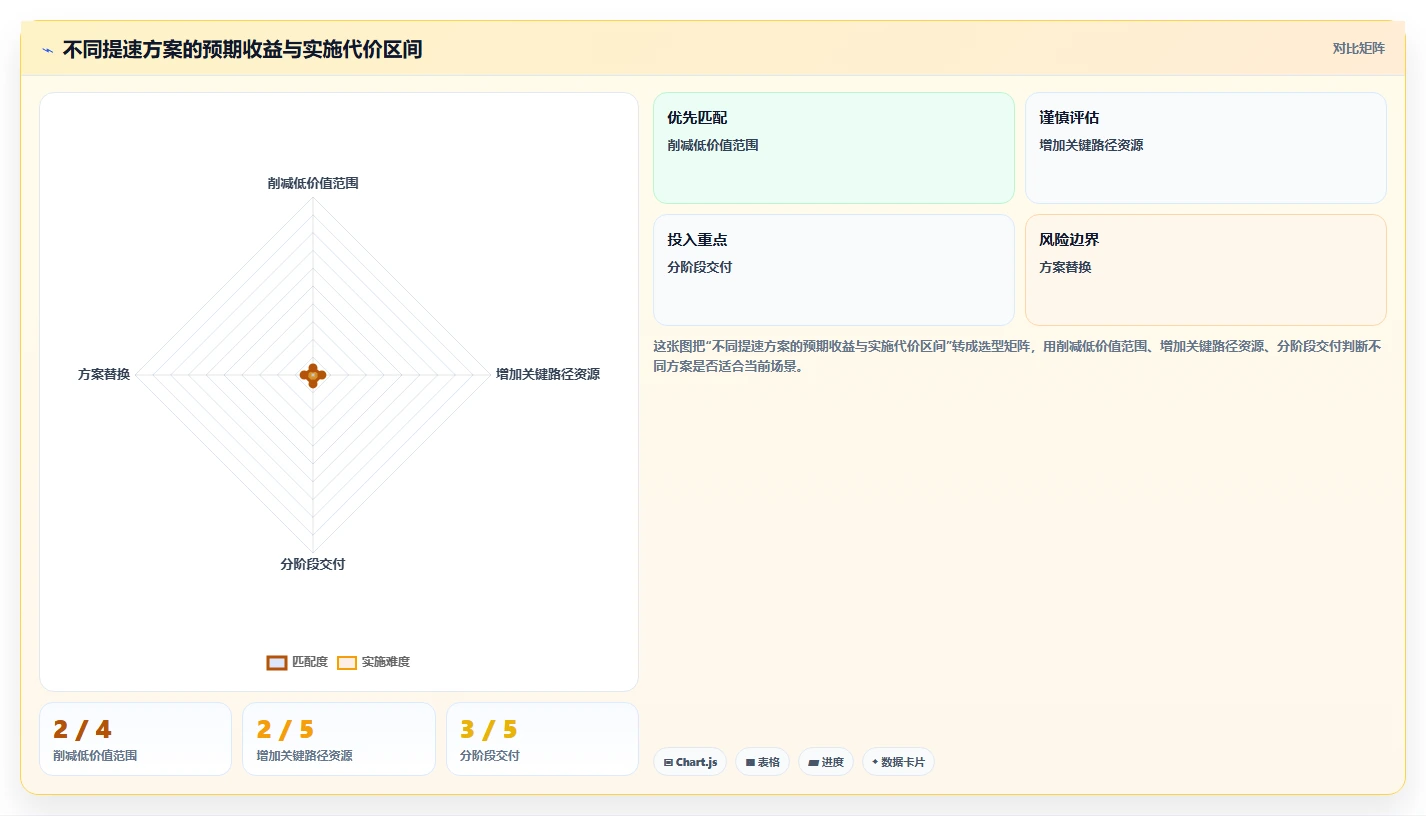Click the lightning icon beside the title
The image size is (1426, 816).
[x=47, y=49]
